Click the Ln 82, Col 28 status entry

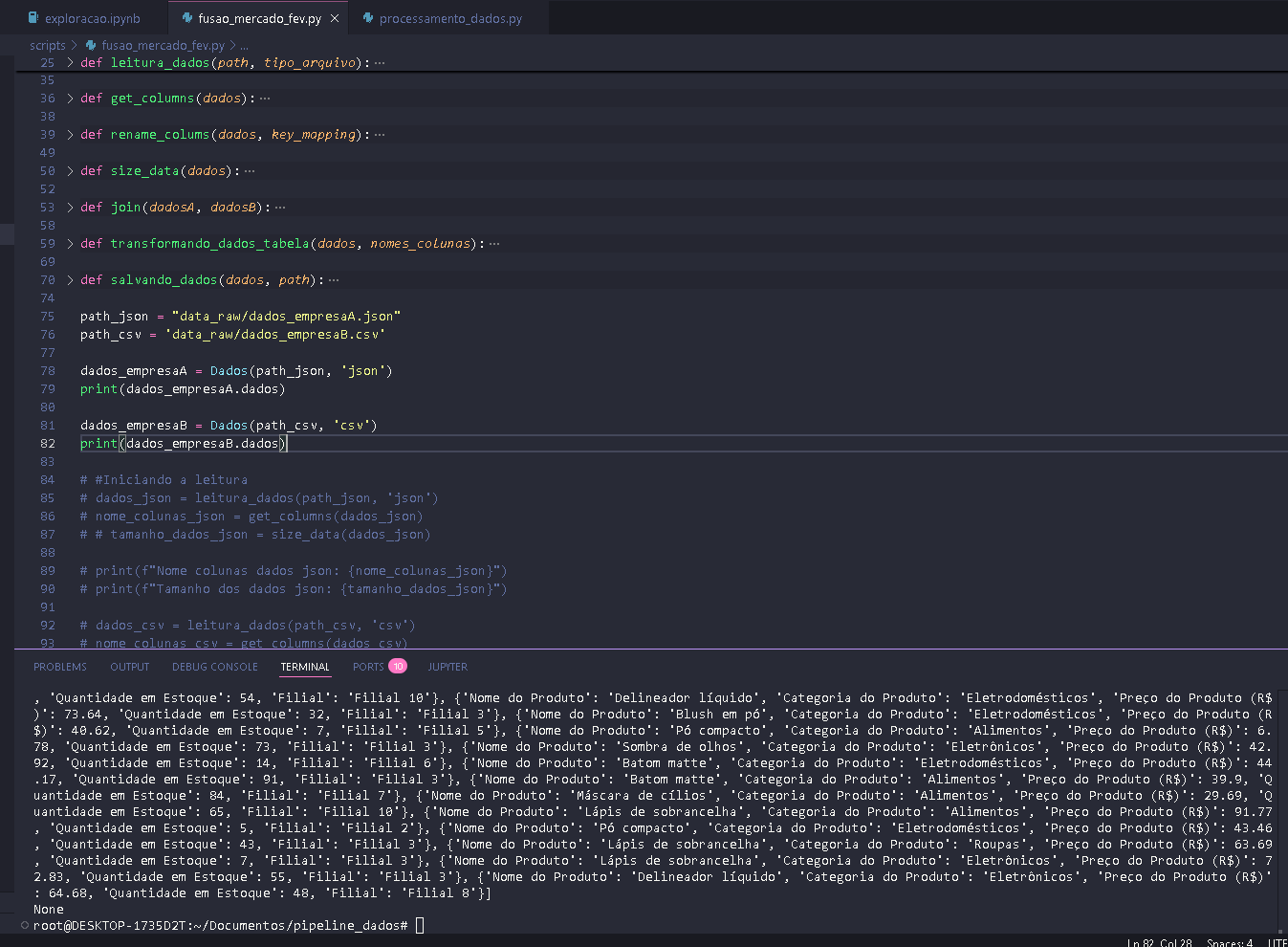tap(1159, 943)
